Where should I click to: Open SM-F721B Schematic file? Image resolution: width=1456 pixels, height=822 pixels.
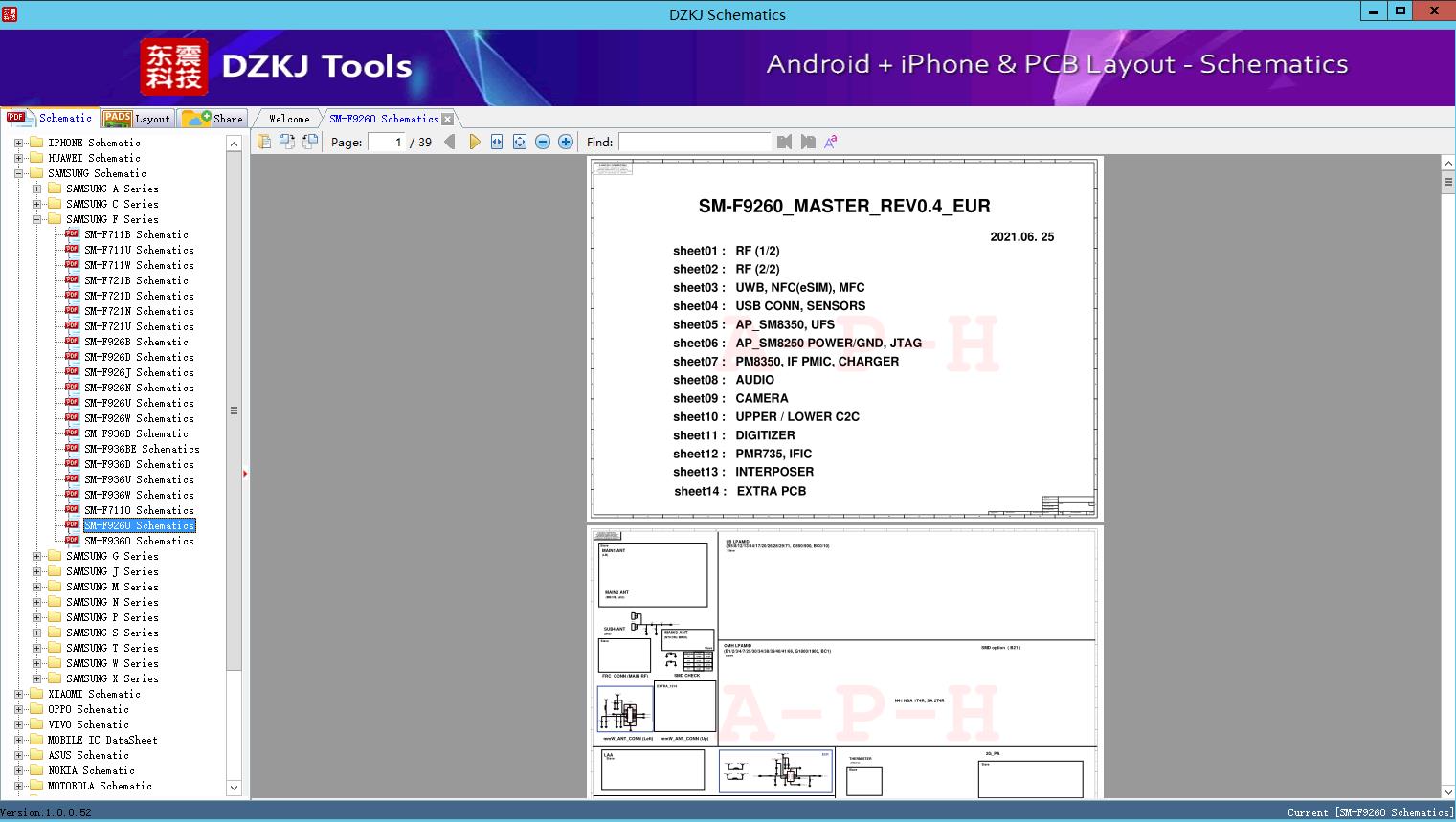pos(136,280)
